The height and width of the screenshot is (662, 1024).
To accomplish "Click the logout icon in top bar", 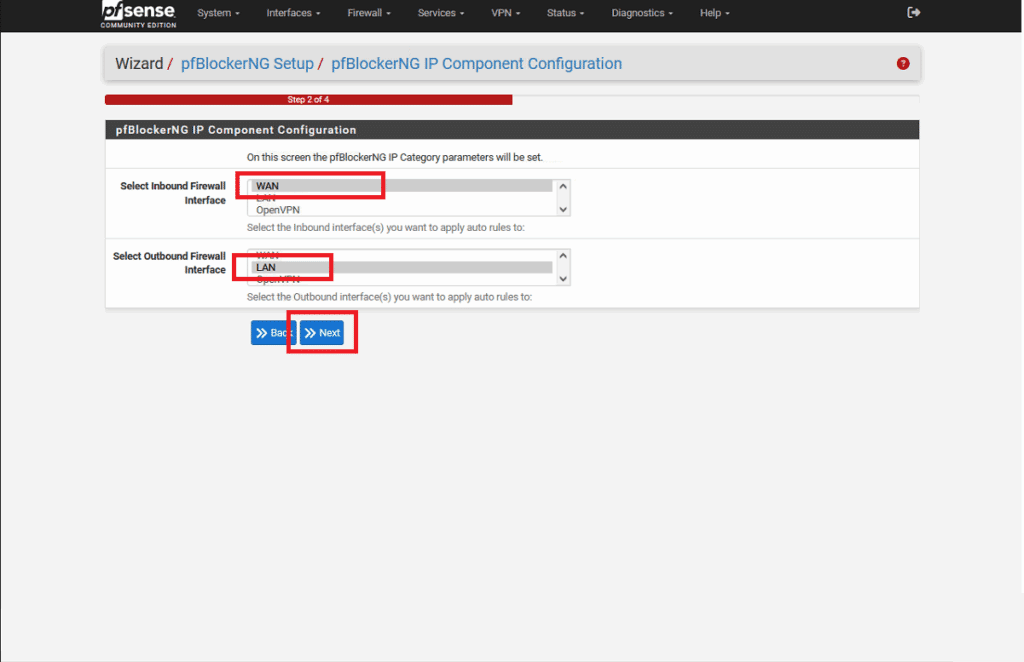I will pos(914,12).
